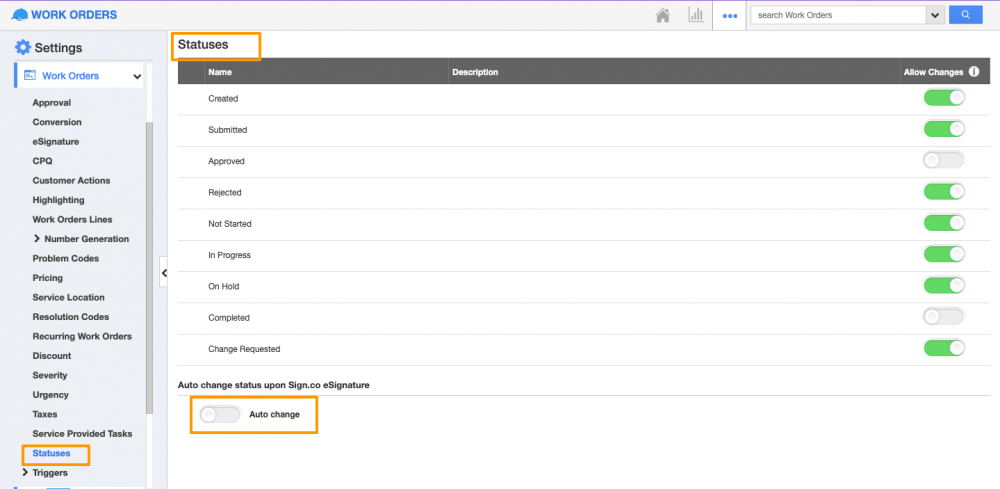Open the Statuses link in sidebar
The height and width of the screenshot is (489, 1000).
click(51, 453)
